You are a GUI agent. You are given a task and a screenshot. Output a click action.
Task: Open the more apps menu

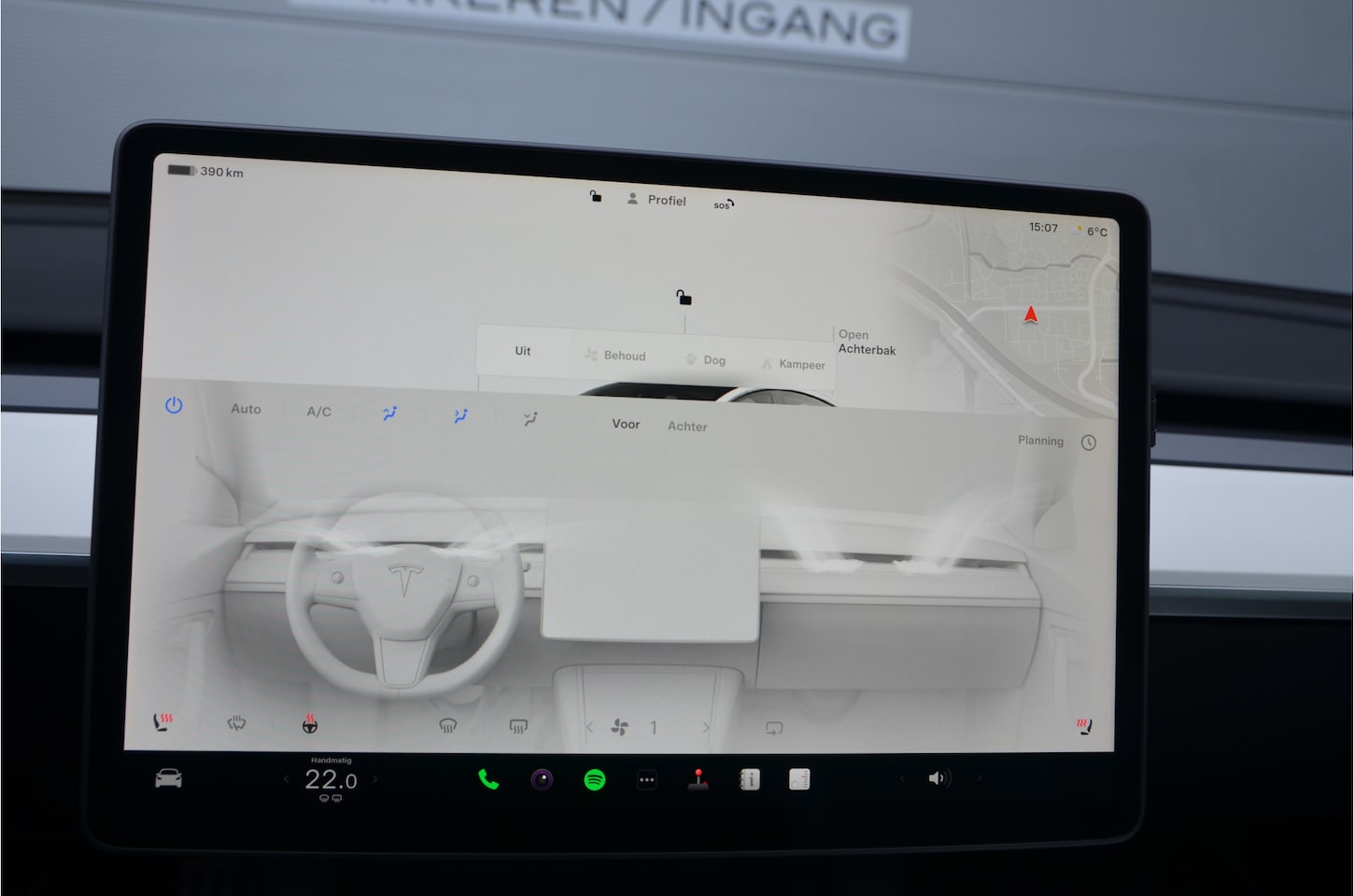(646, 780)
